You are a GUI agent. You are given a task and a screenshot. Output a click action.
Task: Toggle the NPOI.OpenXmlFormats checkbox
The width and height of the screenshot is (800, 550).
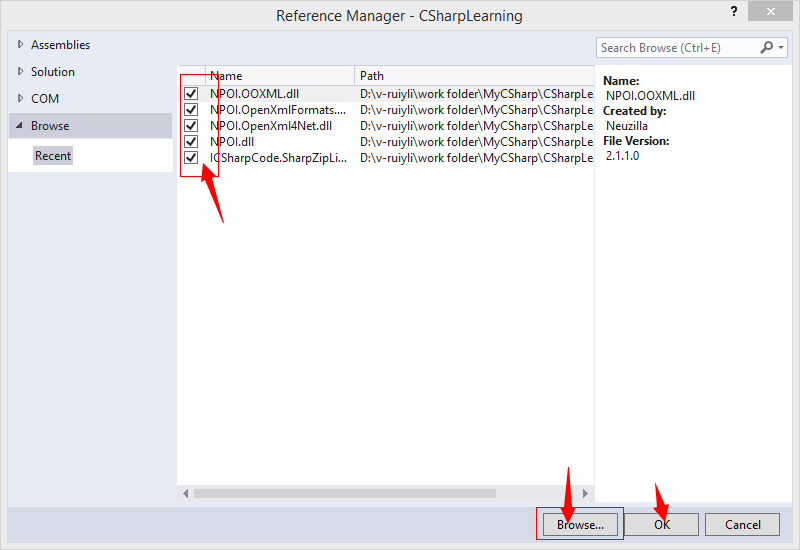tap(191, 109)
